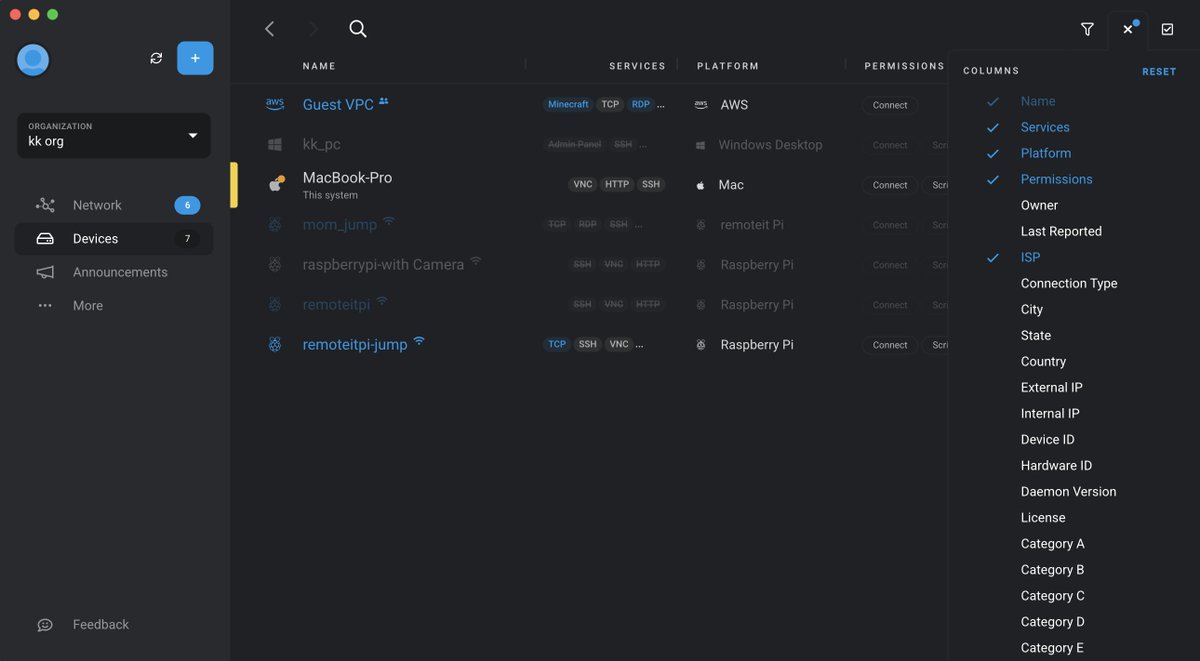Click the Raspberry icon beside remoteitpi-jump
The width and height of the screenshot is (1200, 661).
coord(275,345)
